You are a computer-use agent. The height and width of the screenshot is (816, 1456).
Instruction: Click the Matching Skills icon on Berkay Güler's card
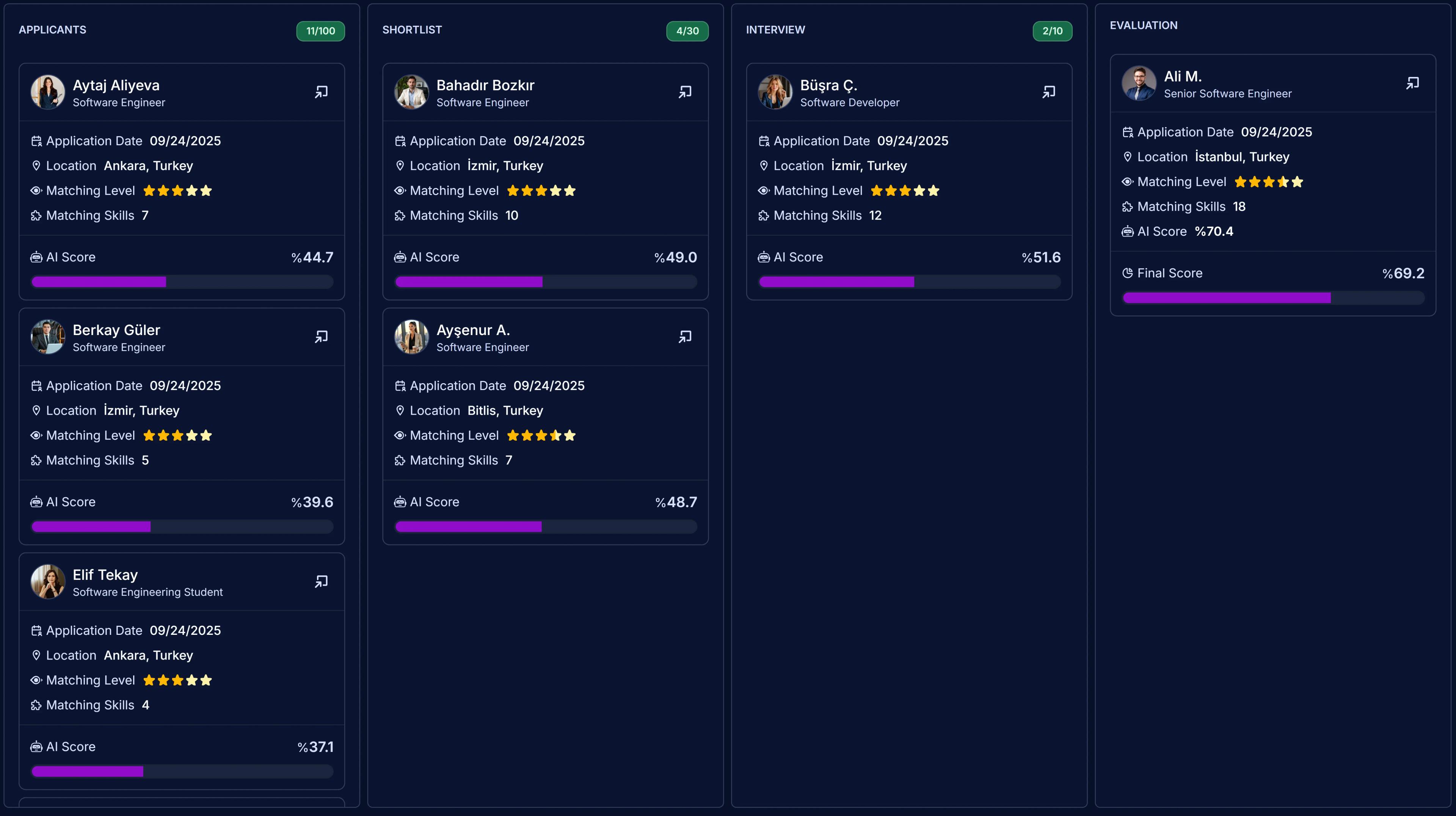[36, 460]
